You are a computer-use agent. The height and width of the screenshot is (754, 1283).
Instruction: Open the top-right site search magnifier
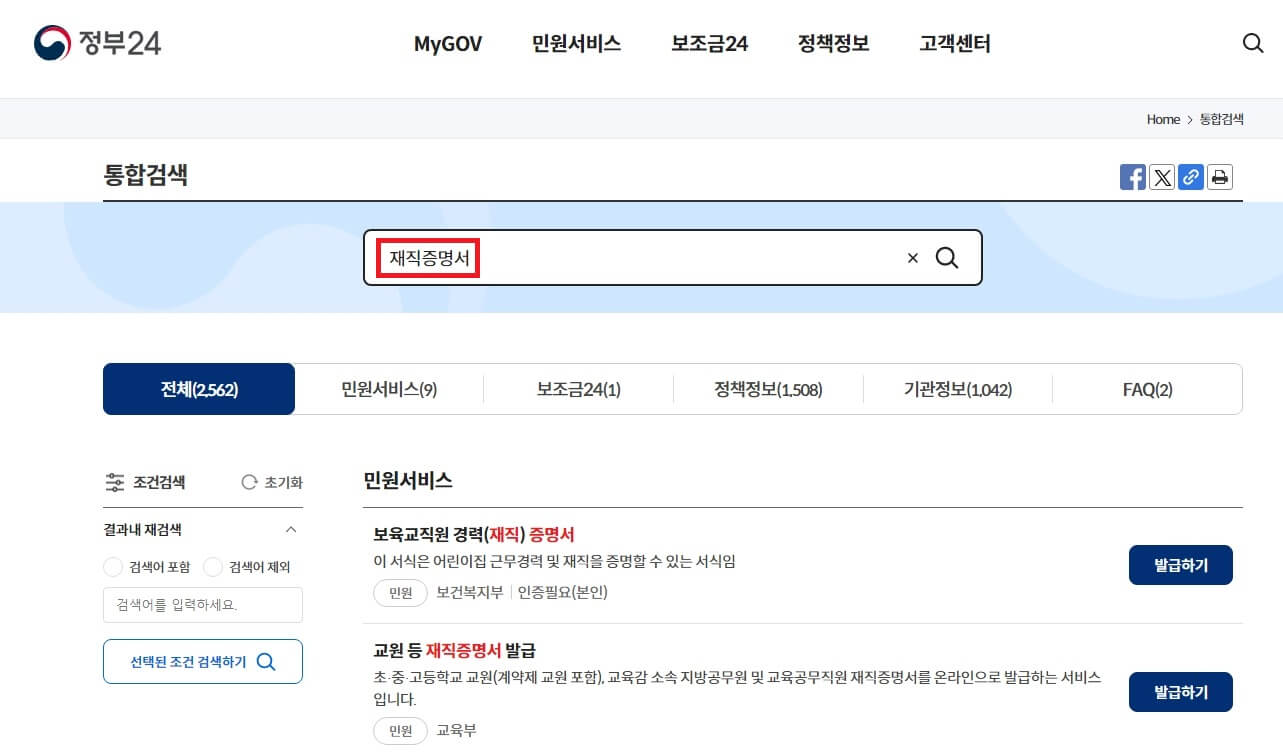pos(1252,43)
